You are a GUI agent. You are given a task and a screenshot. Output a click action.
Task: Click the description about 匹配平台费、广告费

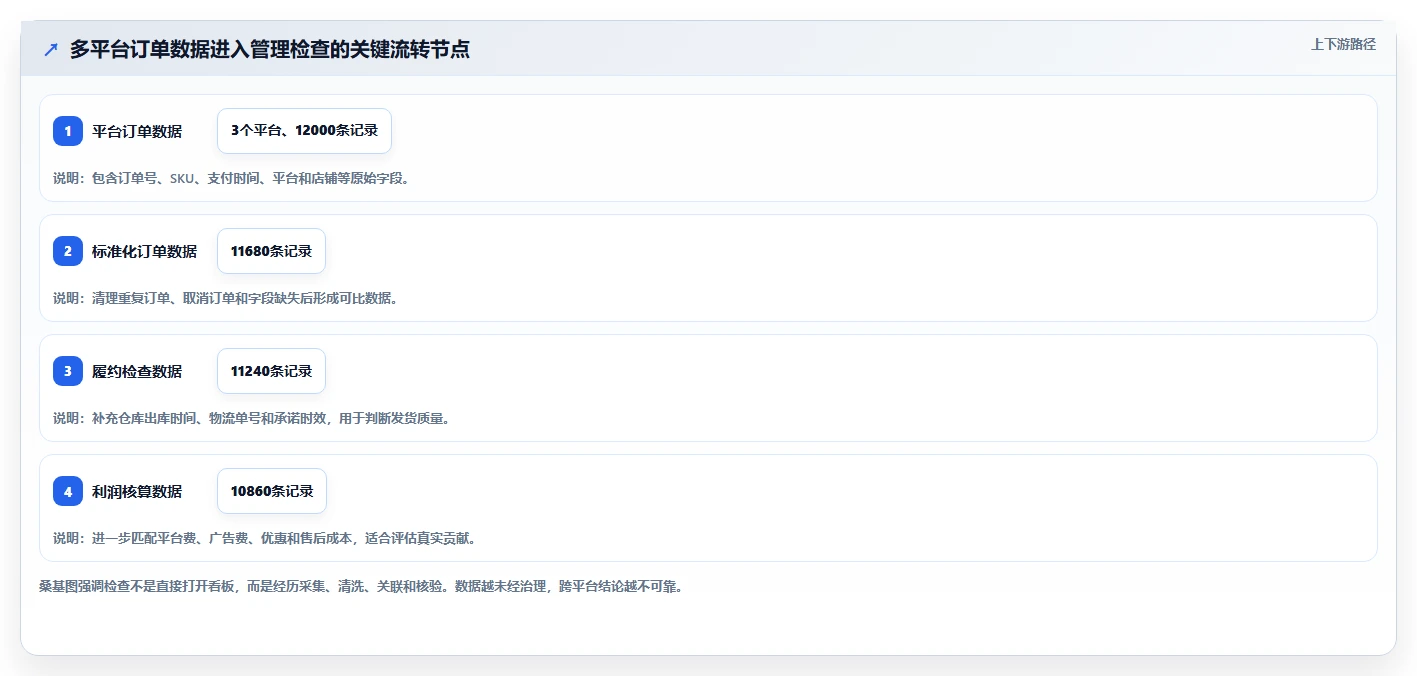point(264,538)
